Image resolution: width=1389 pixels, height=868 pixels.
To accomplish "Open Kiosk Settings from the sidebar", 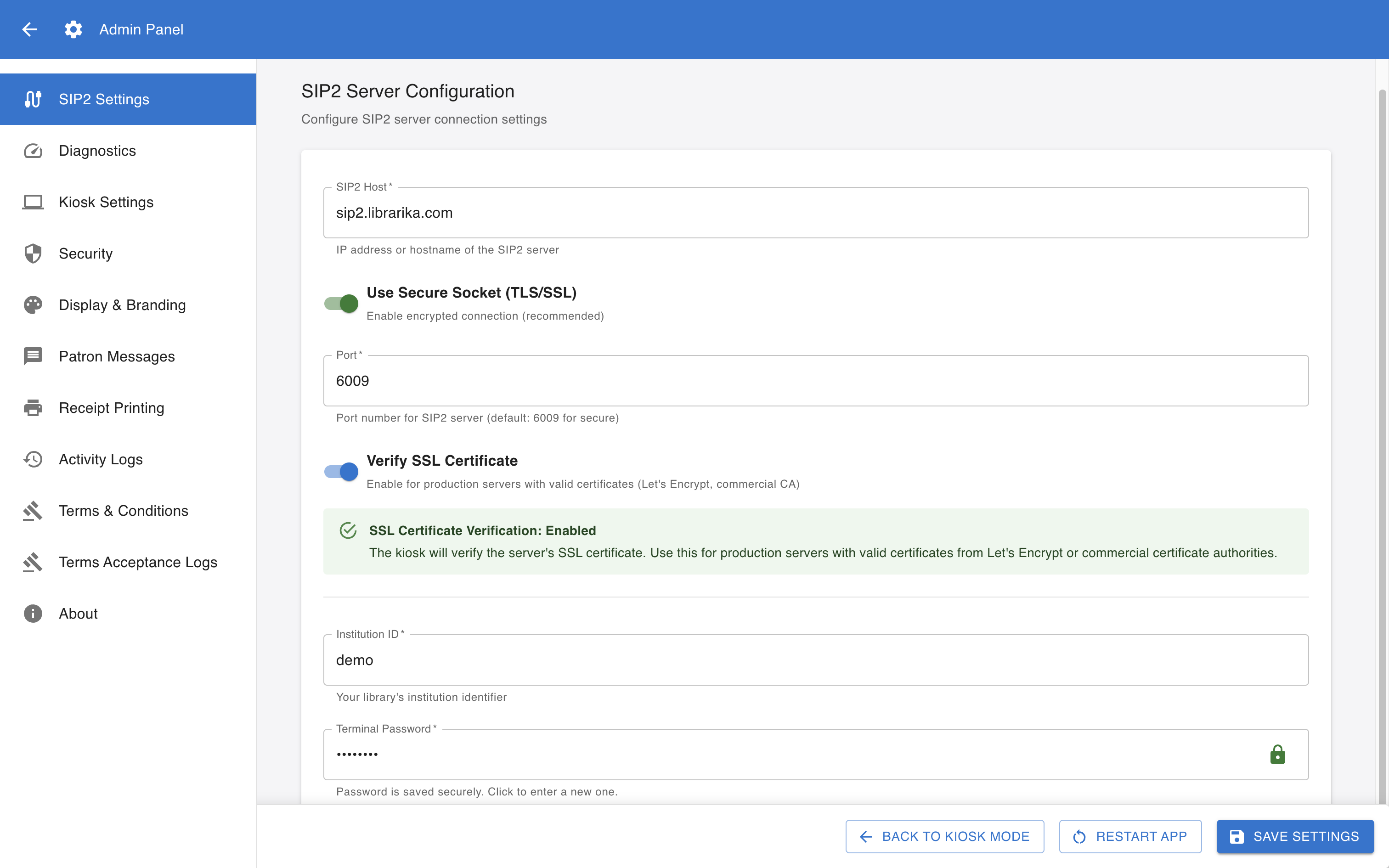I will pyautogui.click(x=106, y=202).
